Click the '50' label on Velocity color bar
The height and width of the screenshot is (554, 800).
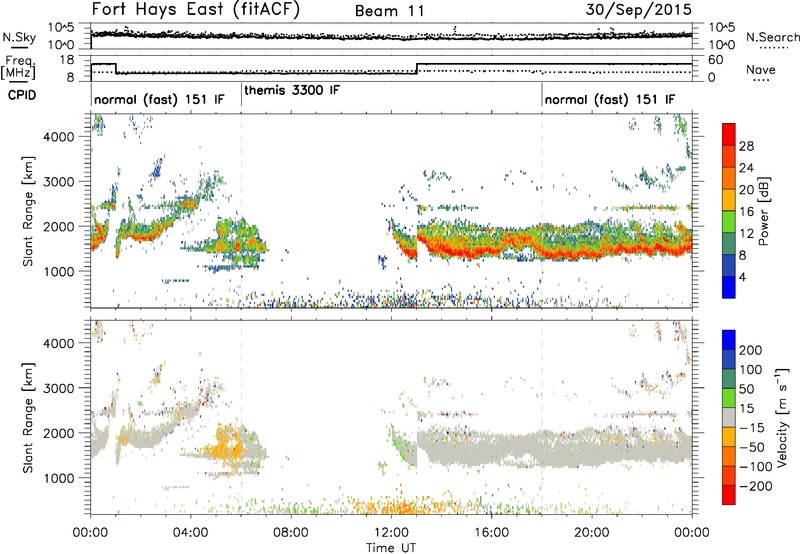[746, 389]
